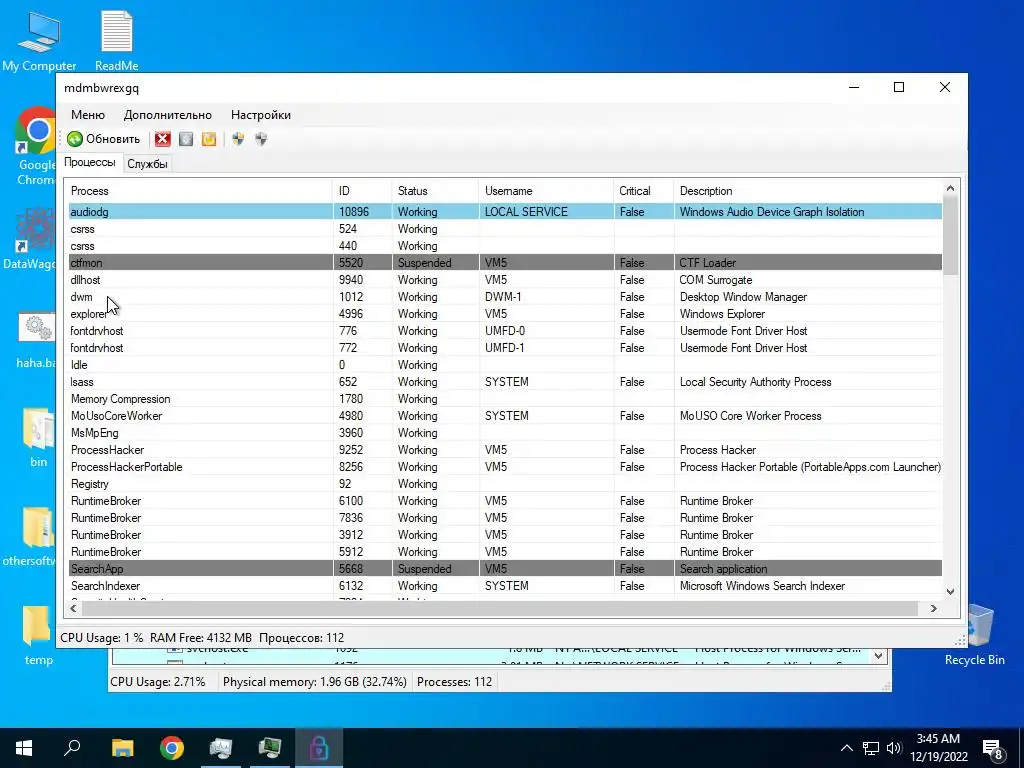The image size is (1024, 768).
Task: Click the temp folder on desktop
Action: (37, 635)
